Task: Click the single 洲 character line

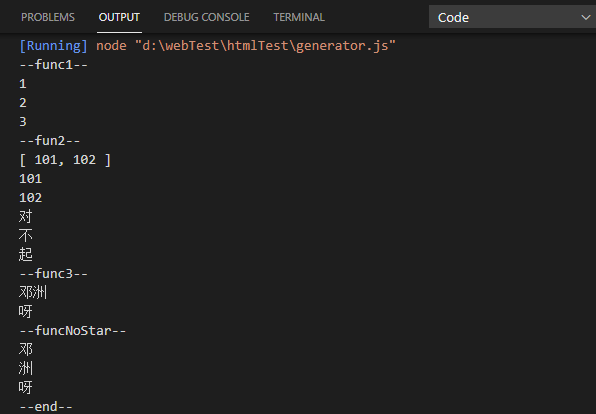Action: [25, 369]
